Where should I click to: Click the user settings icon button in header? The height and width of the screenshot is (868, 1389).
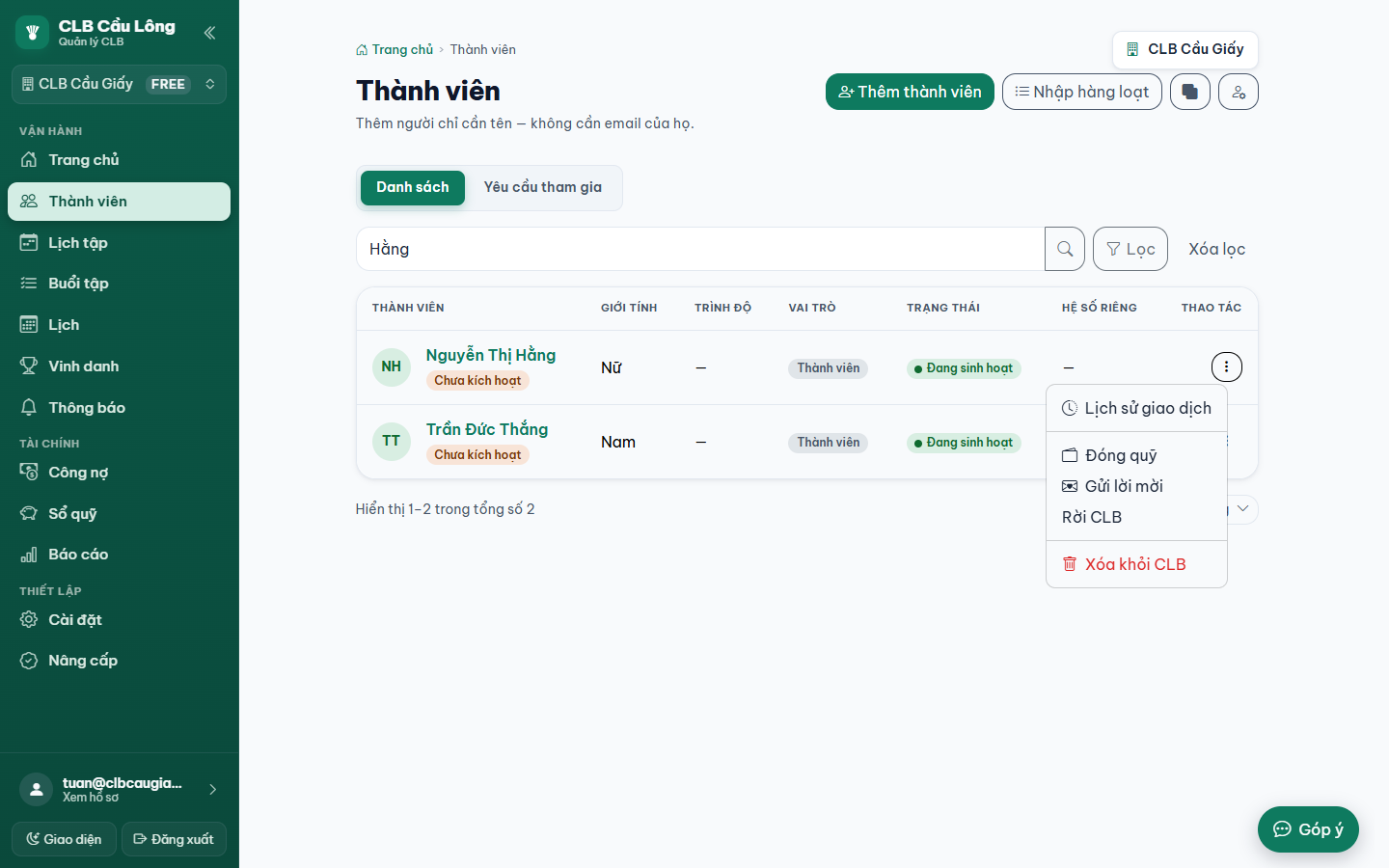(1239, 92)
